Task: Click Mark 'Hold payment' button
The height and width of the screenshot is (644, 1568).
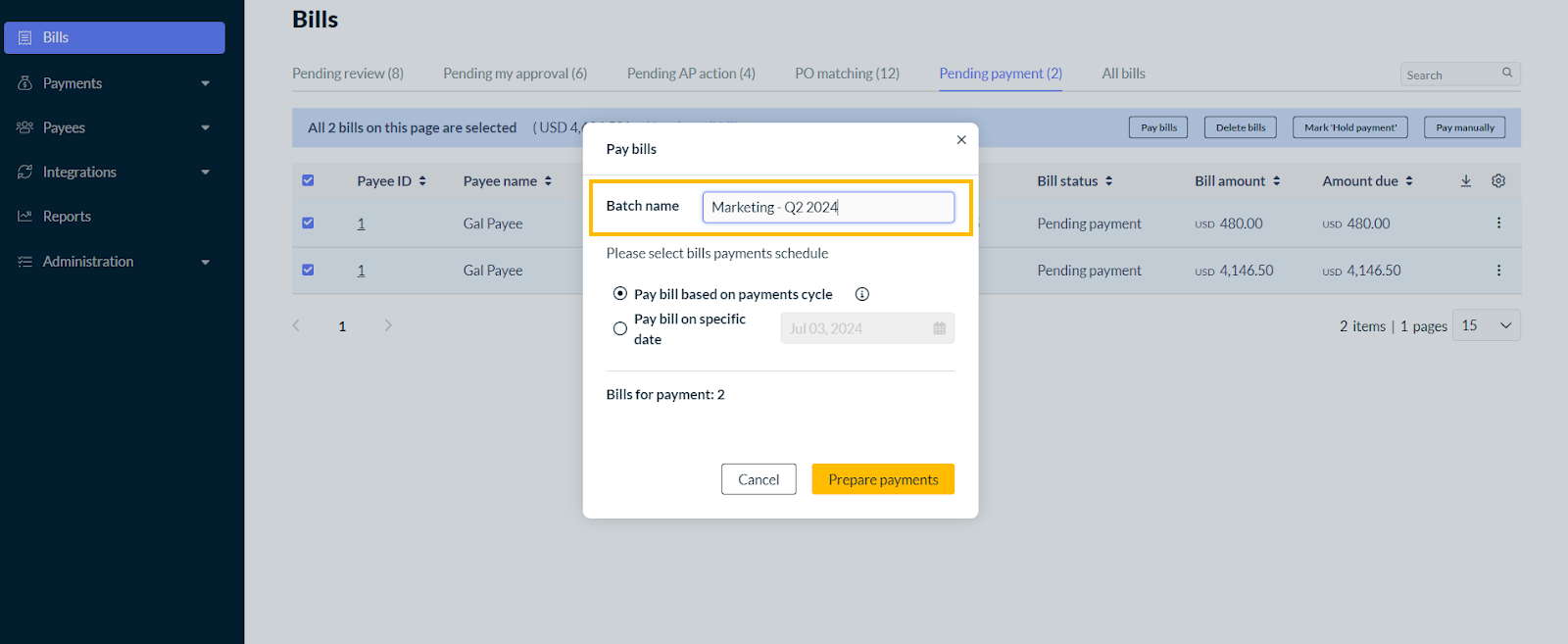Action: 1350,127
